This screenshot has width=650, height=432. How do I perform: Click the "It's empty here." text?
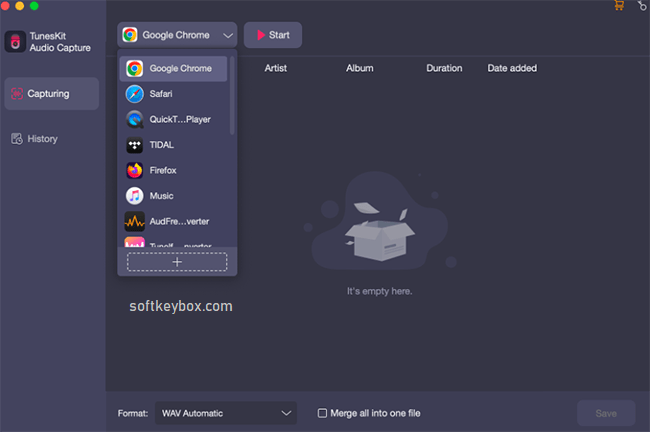tap(379, 291)
